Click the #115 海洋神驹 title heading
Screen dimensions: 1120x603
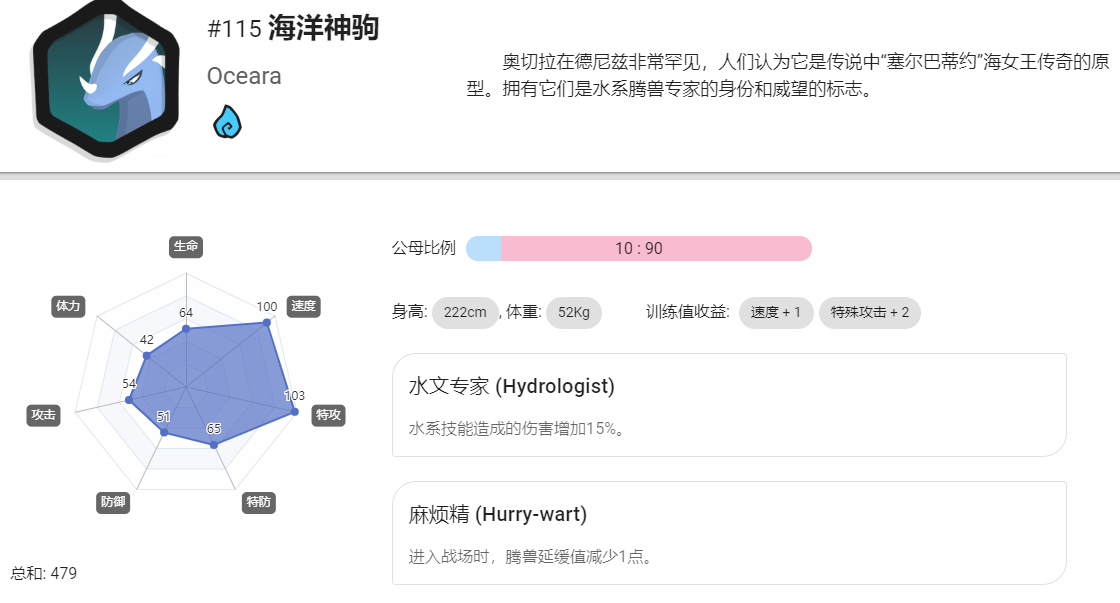(x=293, y=29)
